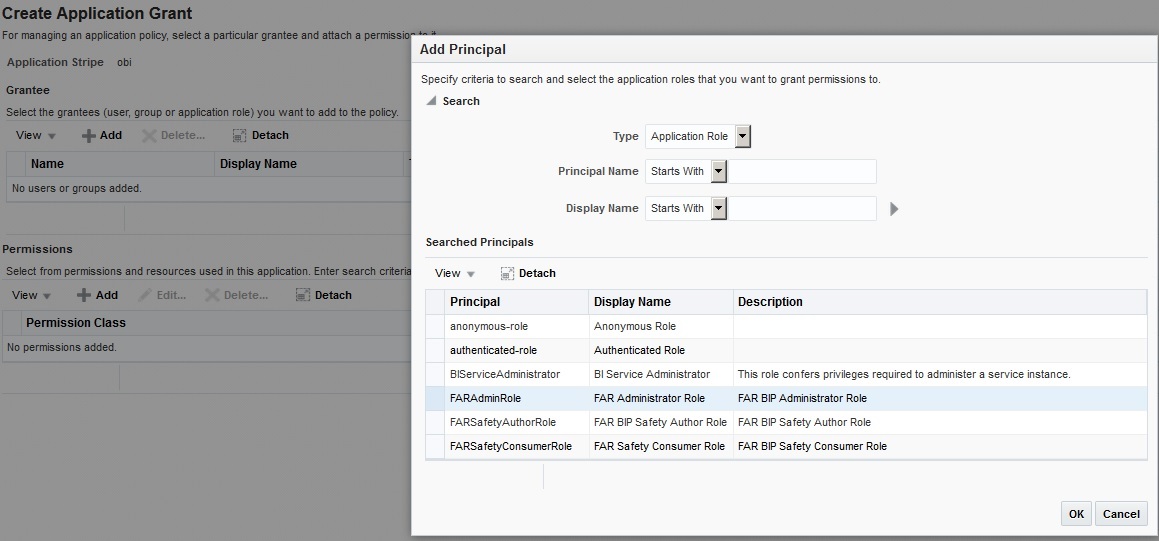The height and width of the screenshot is (541, 1159).
Task: Cancel the Add Principal dialog
Action: (x=1120, y=514)
